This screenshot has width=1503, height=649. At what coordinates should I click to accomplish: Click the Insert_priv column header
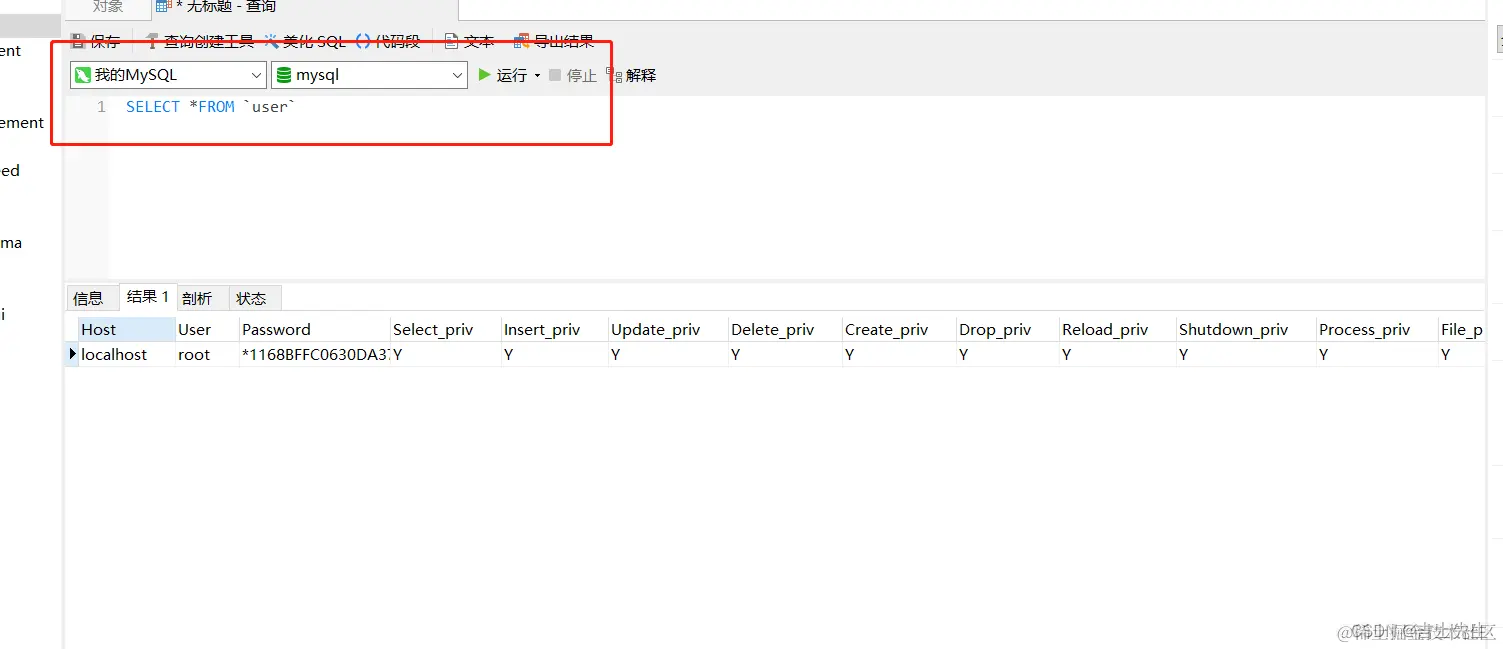tap(555, 329)
